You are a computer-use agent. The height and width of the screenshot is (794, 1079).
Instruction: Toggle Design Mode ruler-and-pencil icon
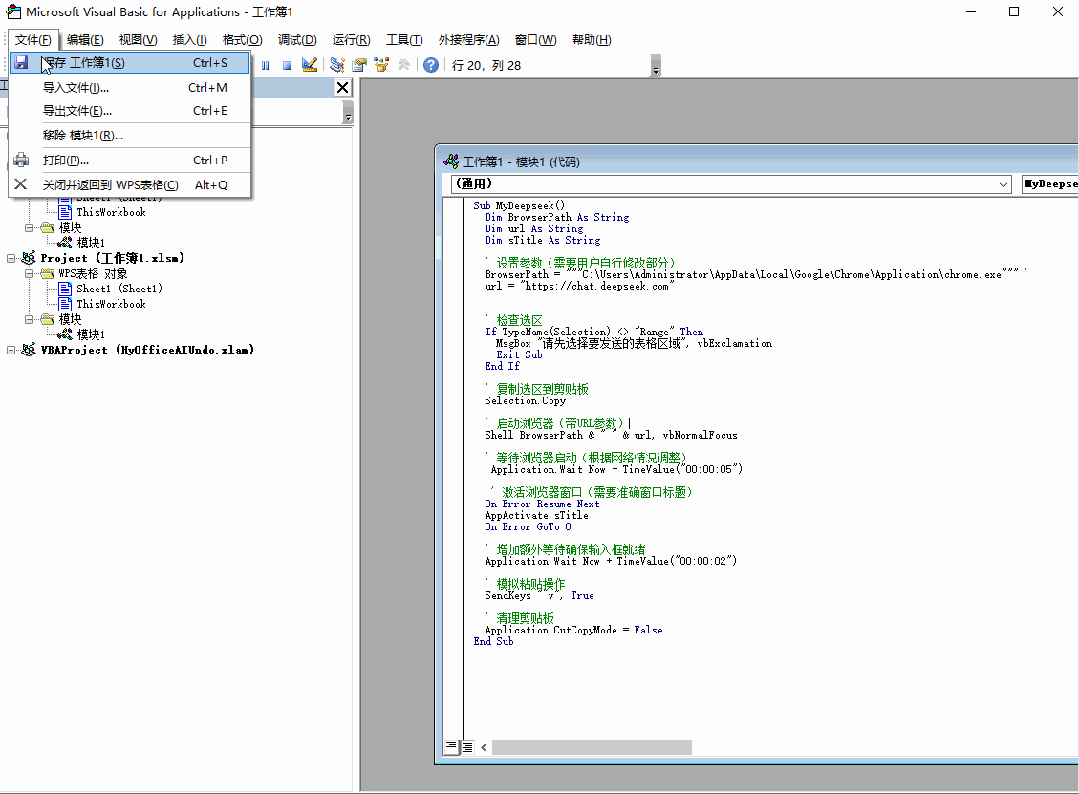(310, 65)
